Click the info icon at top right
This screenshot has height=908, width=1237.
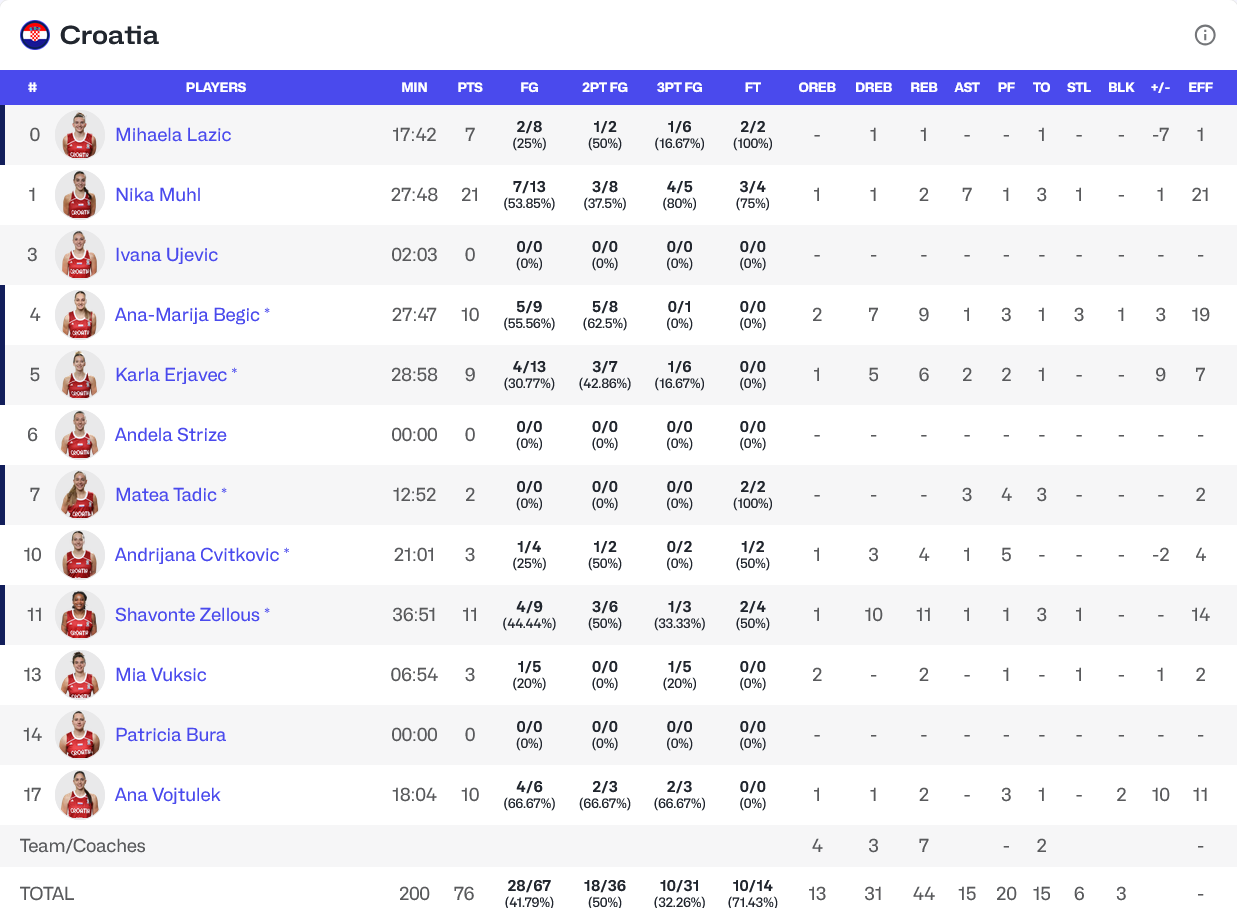coord(1205,35)
